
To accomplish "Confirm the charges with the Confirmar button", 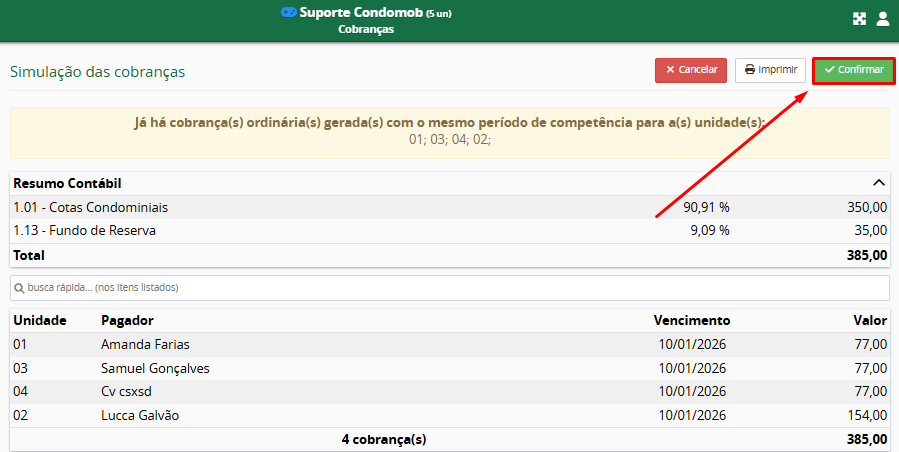I will 853,70.
